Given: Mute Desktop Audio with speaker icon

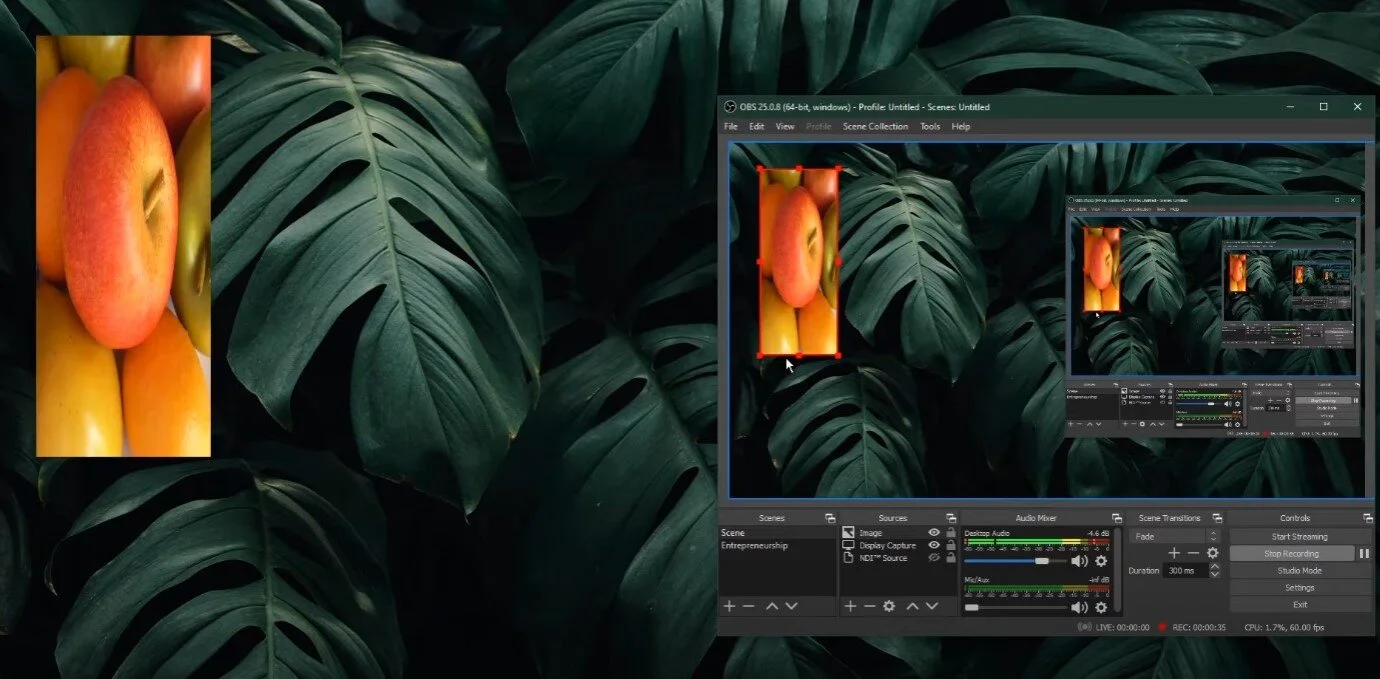Looking at the screenshot, I should click(1079, 561).
